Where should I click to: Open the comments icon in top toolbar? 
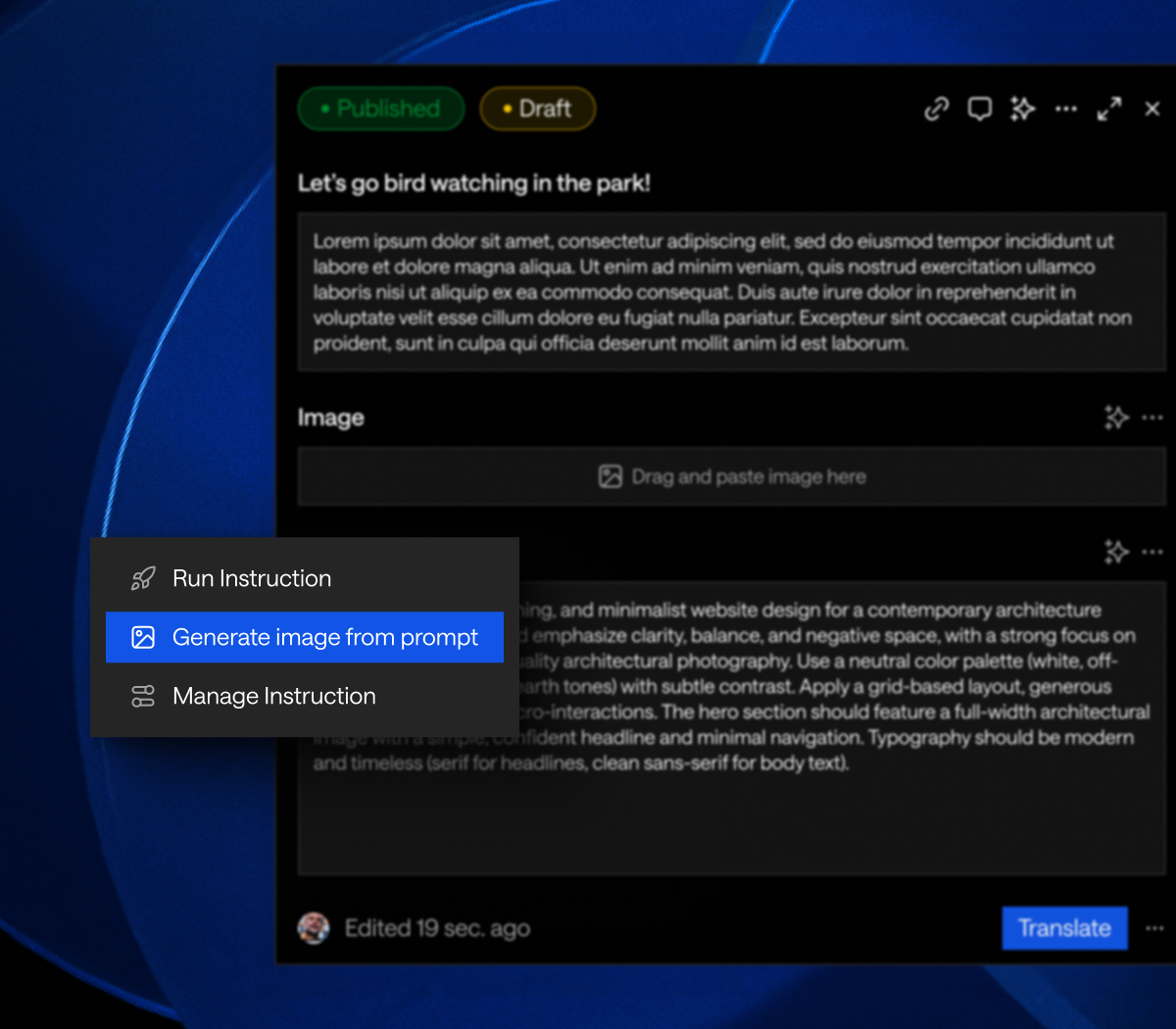(x=979, y=109)
